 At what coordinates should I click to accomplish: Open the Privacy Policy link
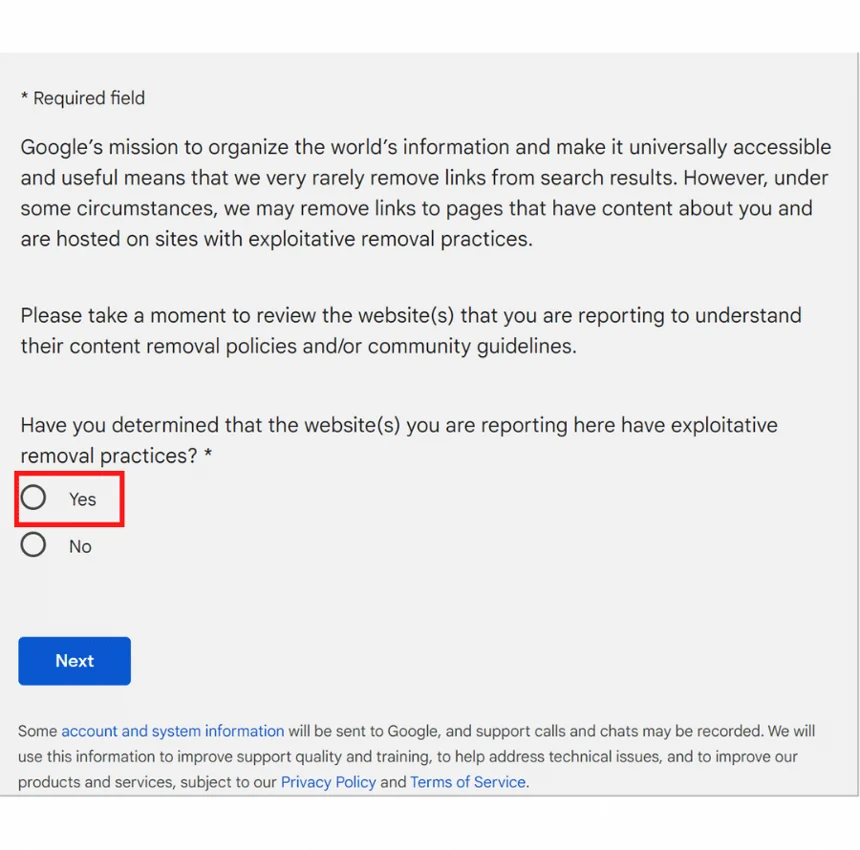coord(328,782)
